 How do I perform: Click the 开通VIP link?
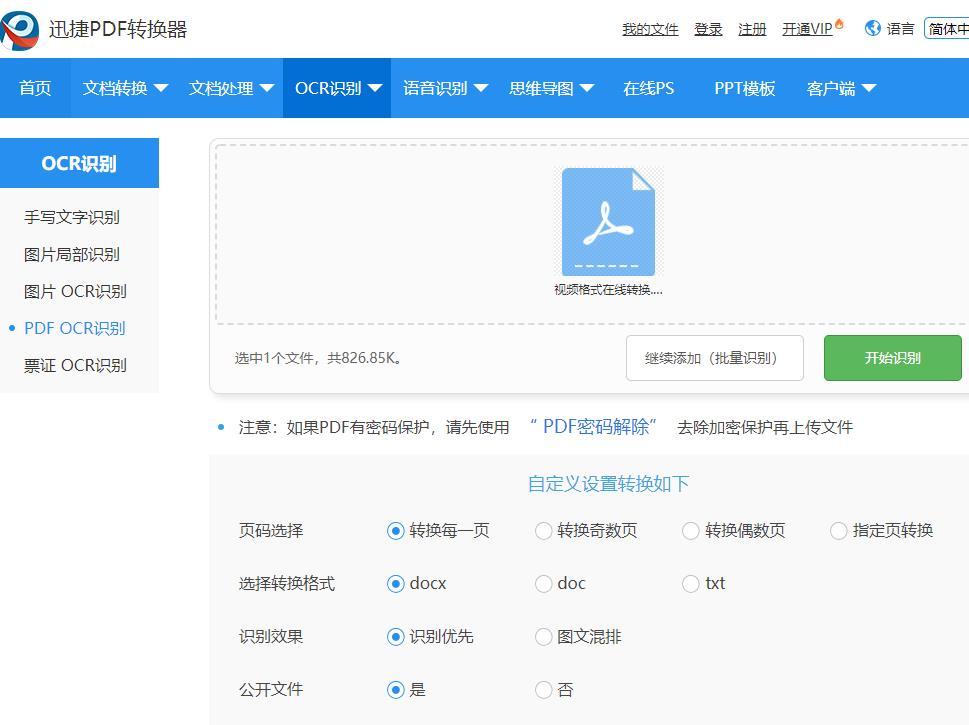[807, 29]
